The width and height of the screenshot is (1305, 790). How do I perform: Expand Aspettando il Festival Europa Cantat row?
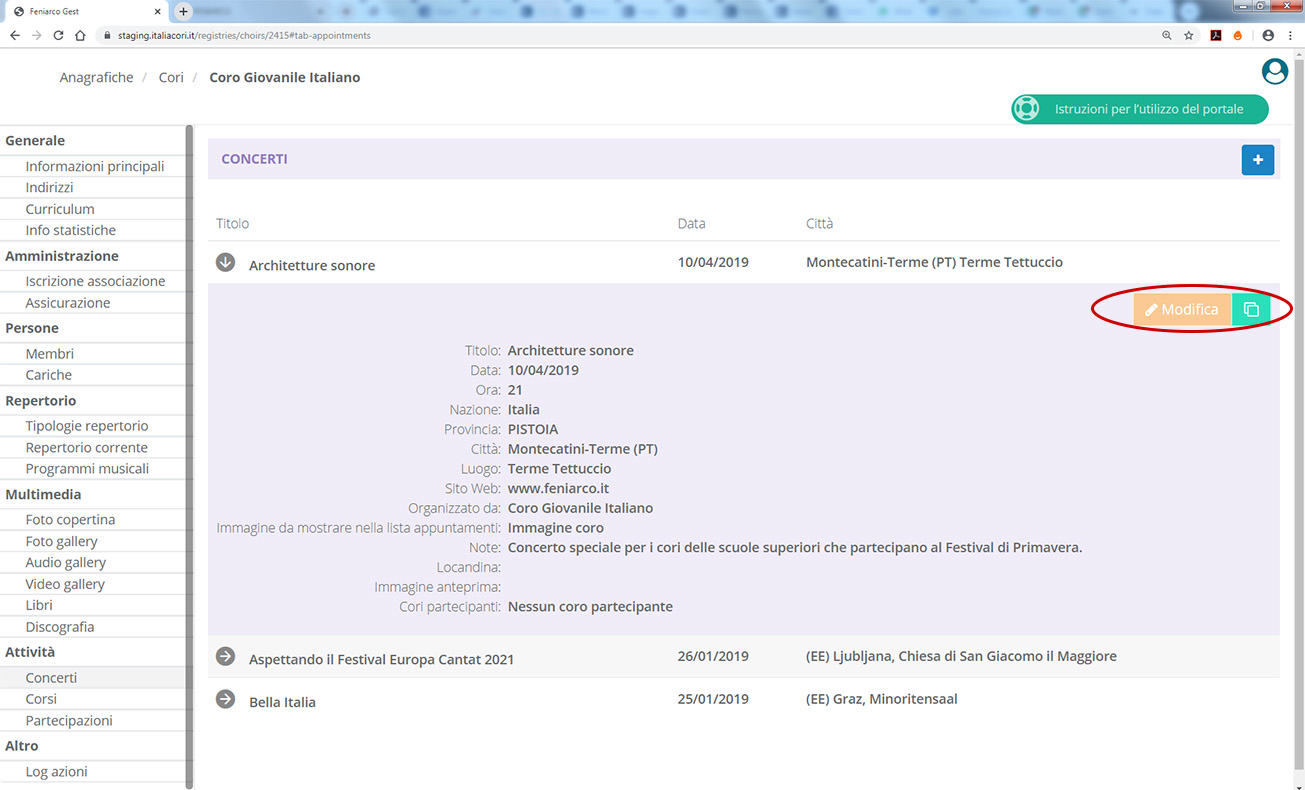(x=226, y=656)
